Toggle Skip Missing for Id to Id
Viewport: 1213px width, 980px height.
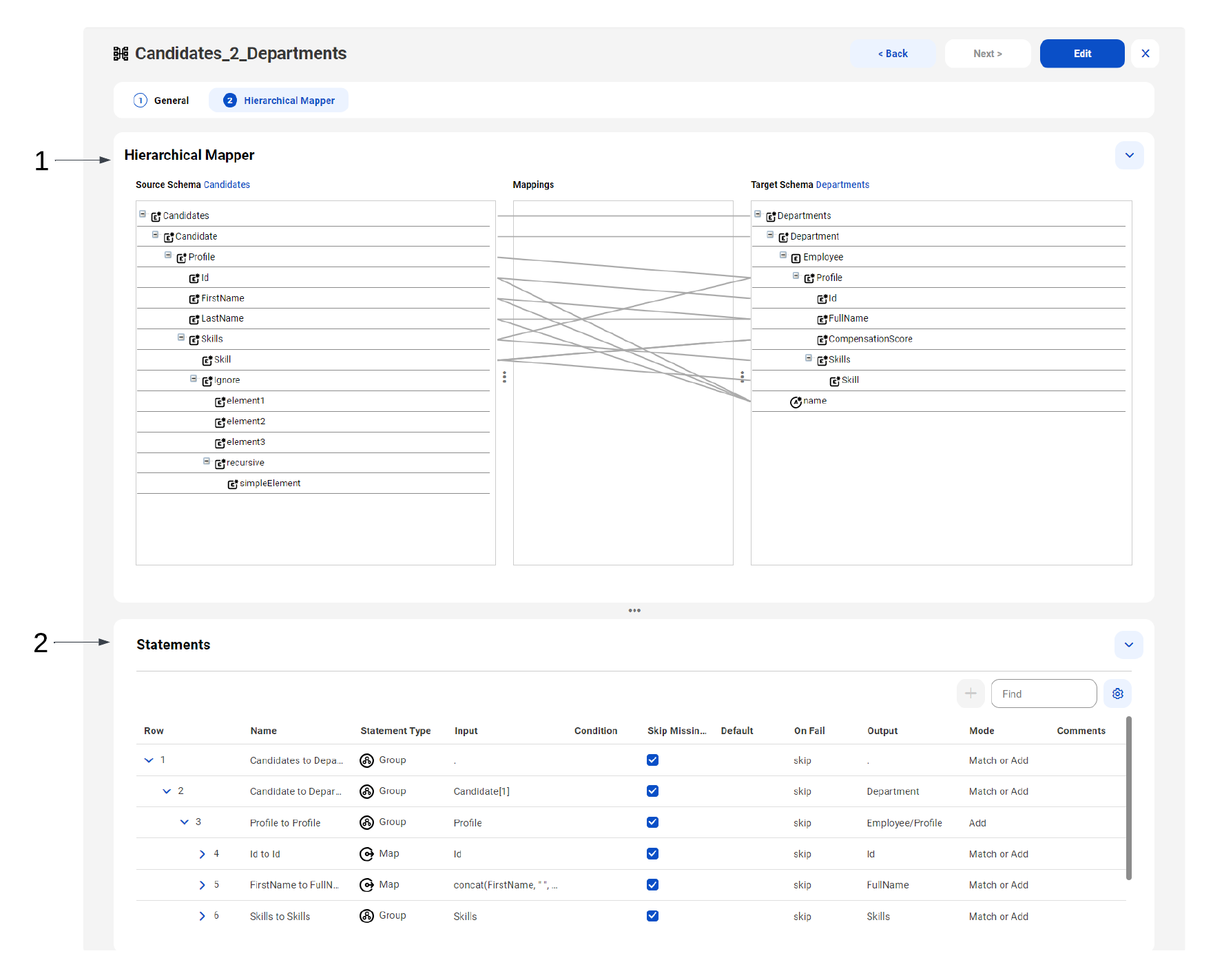tap(652, 854)
